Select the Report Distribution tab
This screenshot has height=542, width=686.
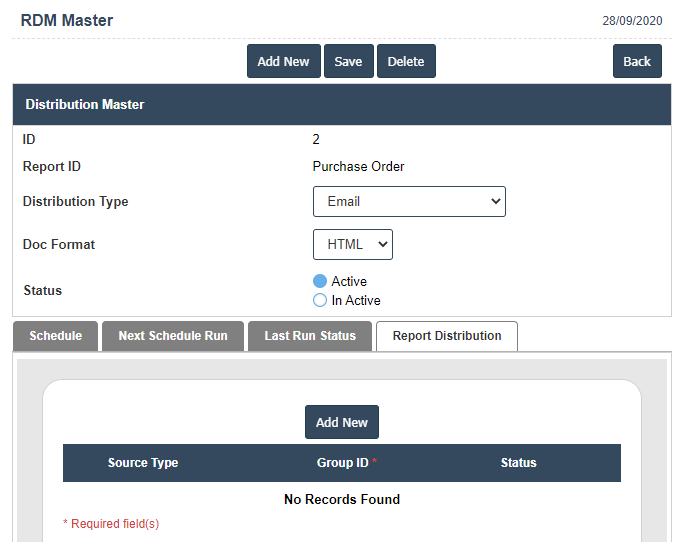(447, 336)
